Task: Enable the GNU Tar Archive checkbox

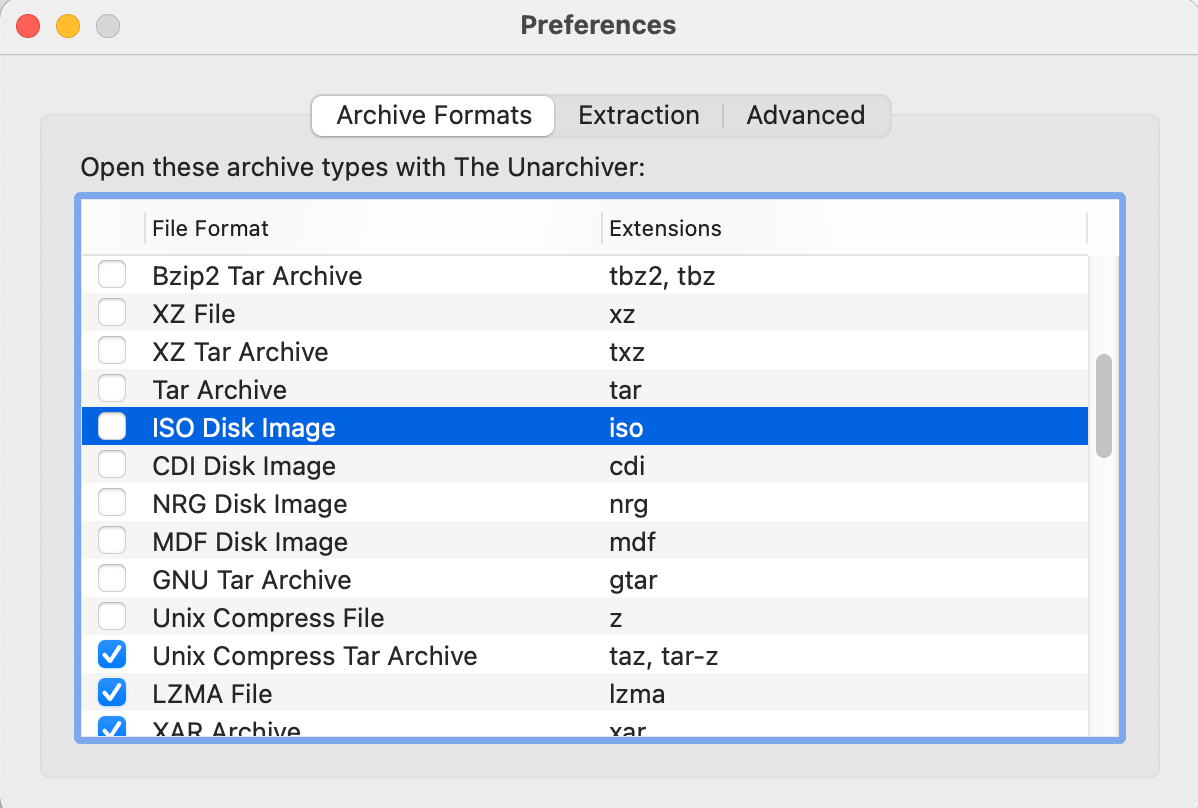Action: pyautogui.click(x=112, y=578)
